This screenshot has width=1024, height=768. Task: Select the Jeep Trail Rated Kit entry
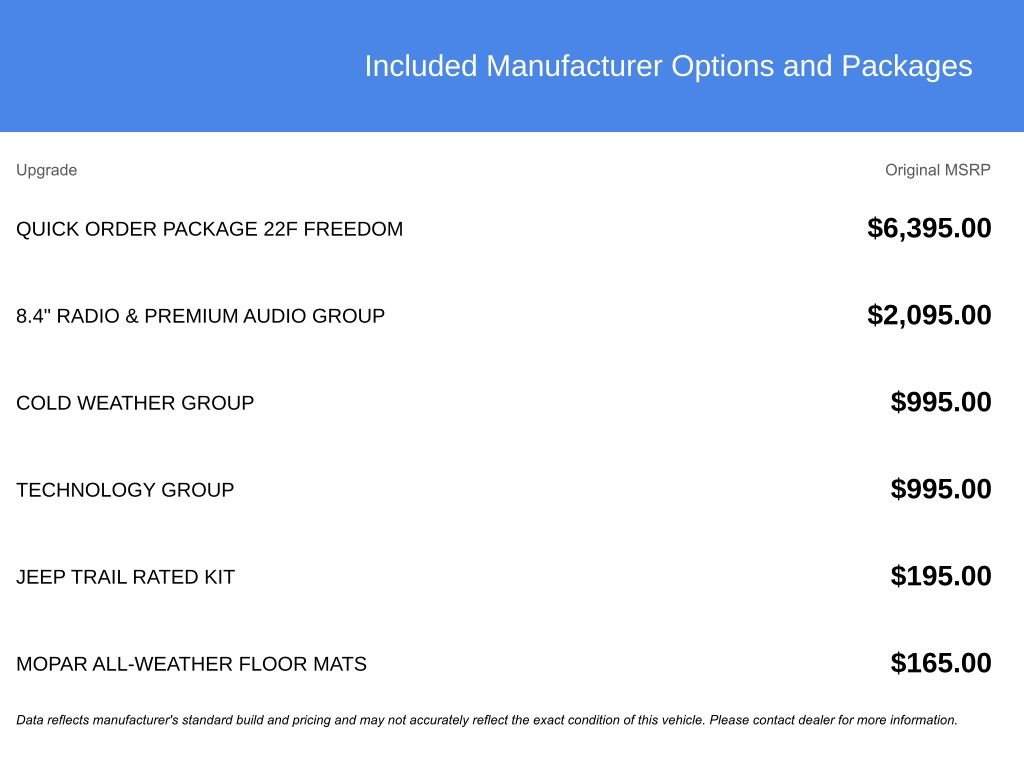[x=125, y=577]
